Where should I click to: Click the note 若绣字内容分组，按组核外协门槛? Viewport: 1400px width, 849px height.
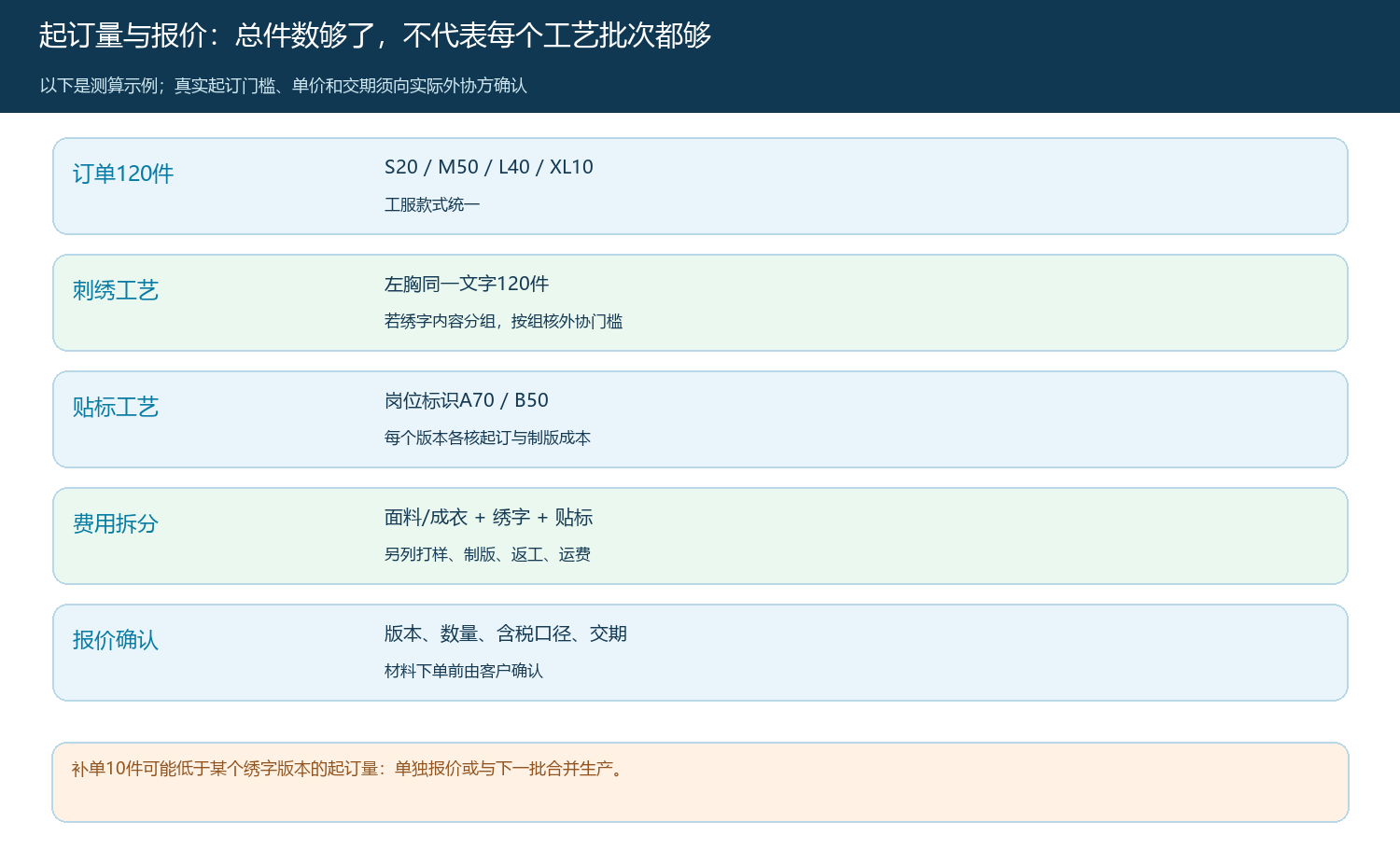click(x=503, y=321)
